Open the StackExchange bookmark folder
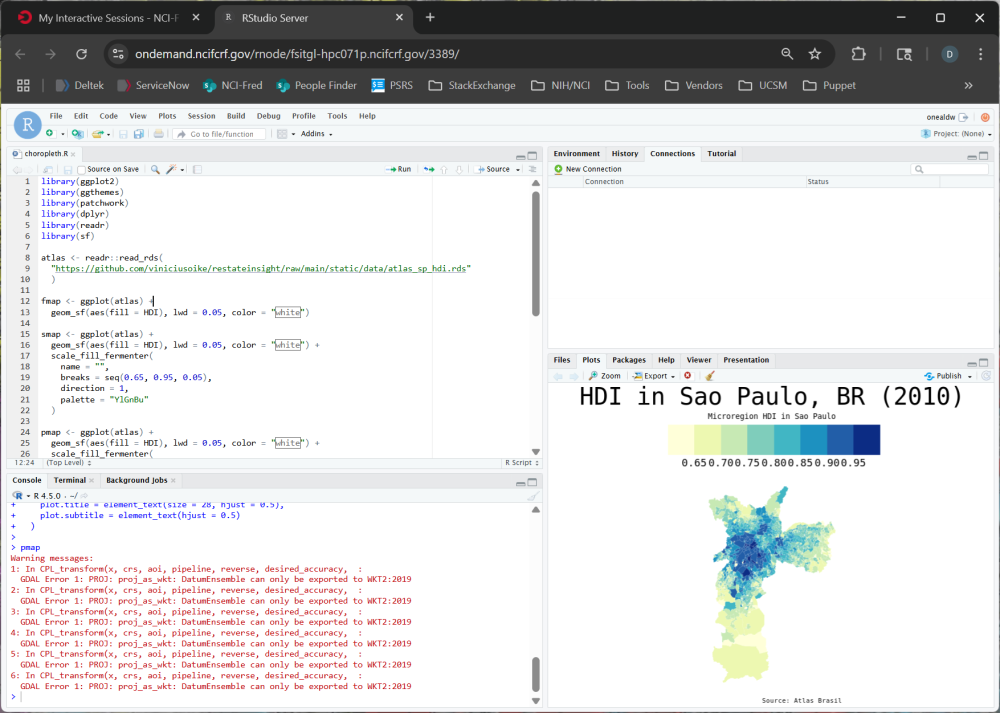The height and width of the screenshot is (713, 1000). click(x=472, y=85)
